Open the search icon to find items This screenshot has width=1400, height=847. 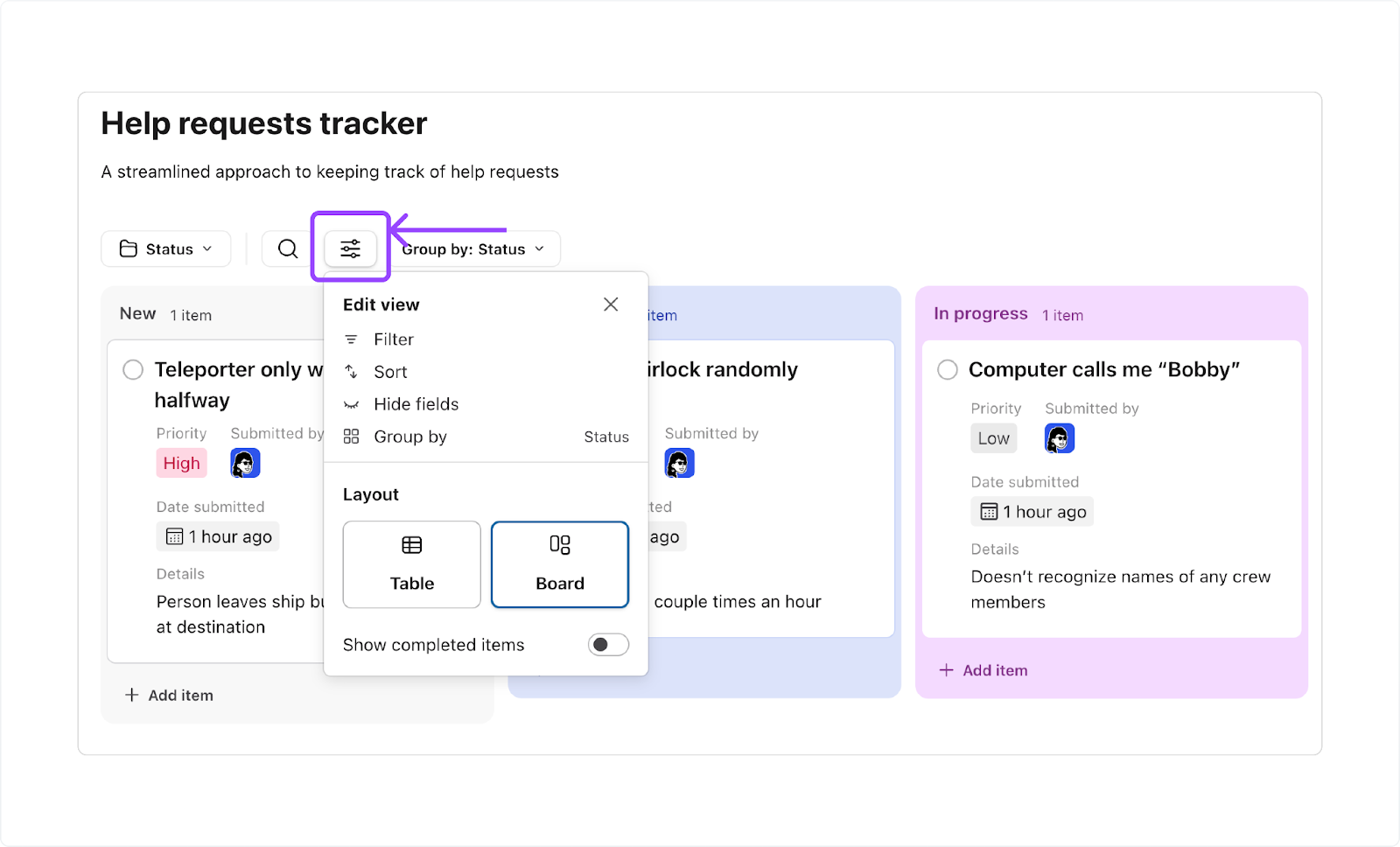coord(286,248)
